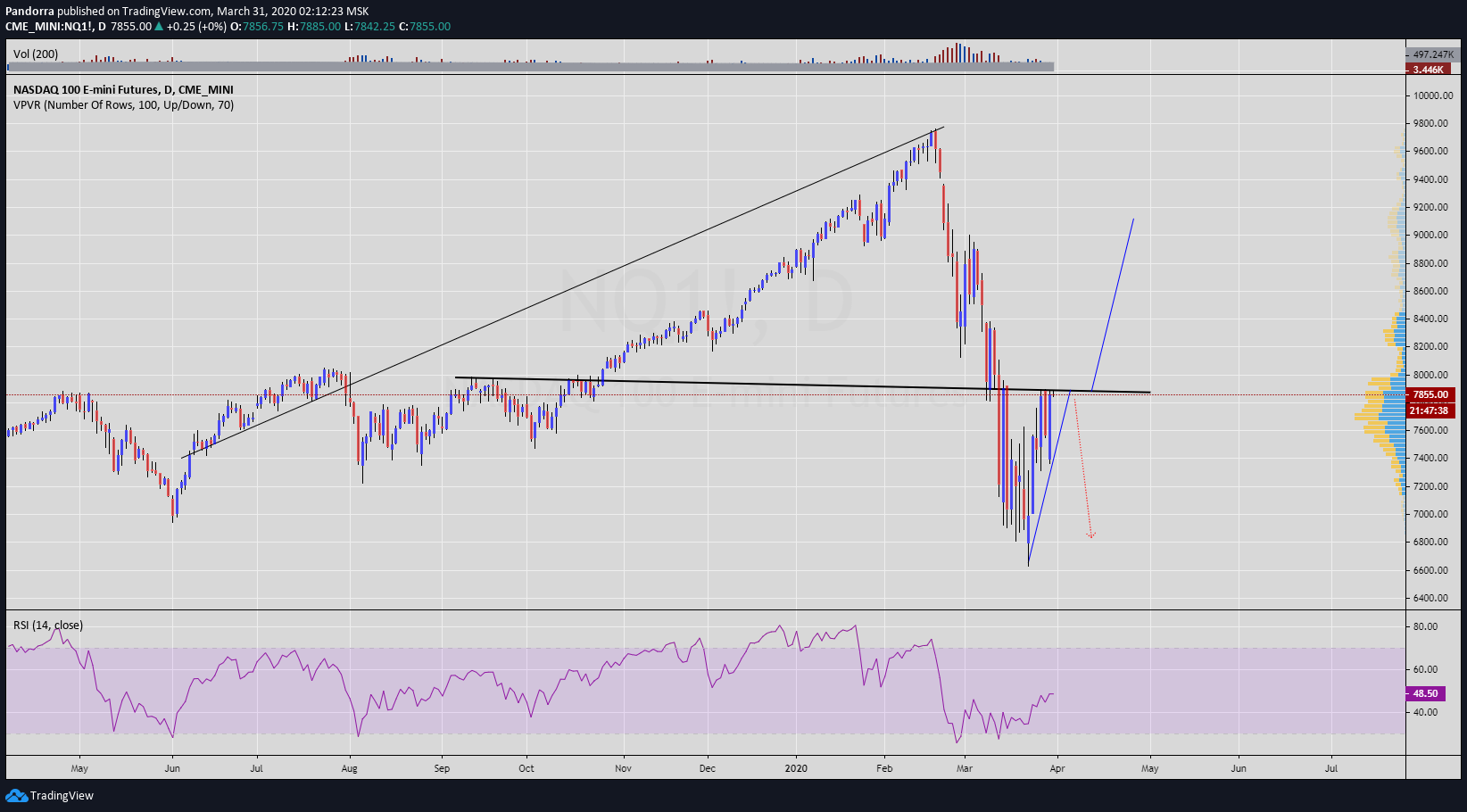
Task: Click the purple 48.50 RSI value tag
Action: click(x=1425, y=693)
